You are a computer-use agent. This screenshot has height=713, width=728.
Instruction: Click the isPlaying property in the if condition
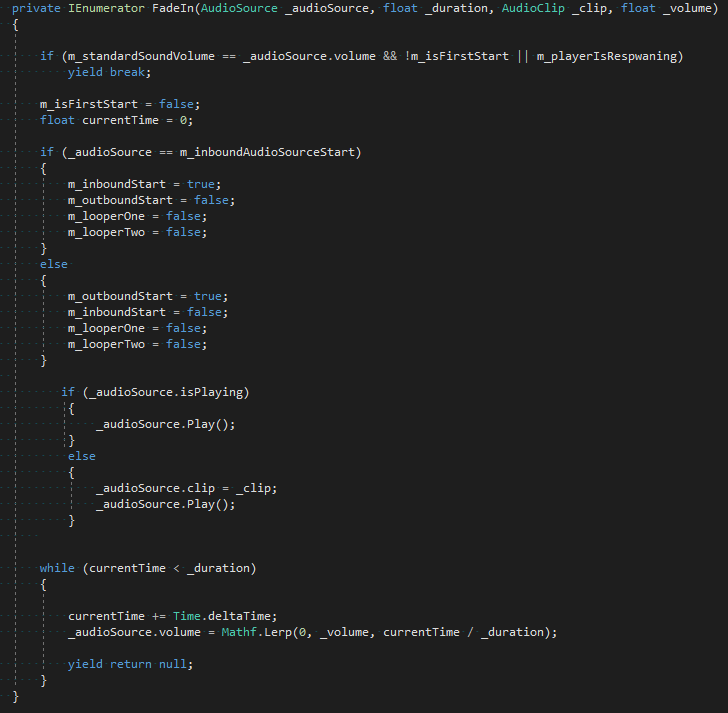click(x=211, y=393)
